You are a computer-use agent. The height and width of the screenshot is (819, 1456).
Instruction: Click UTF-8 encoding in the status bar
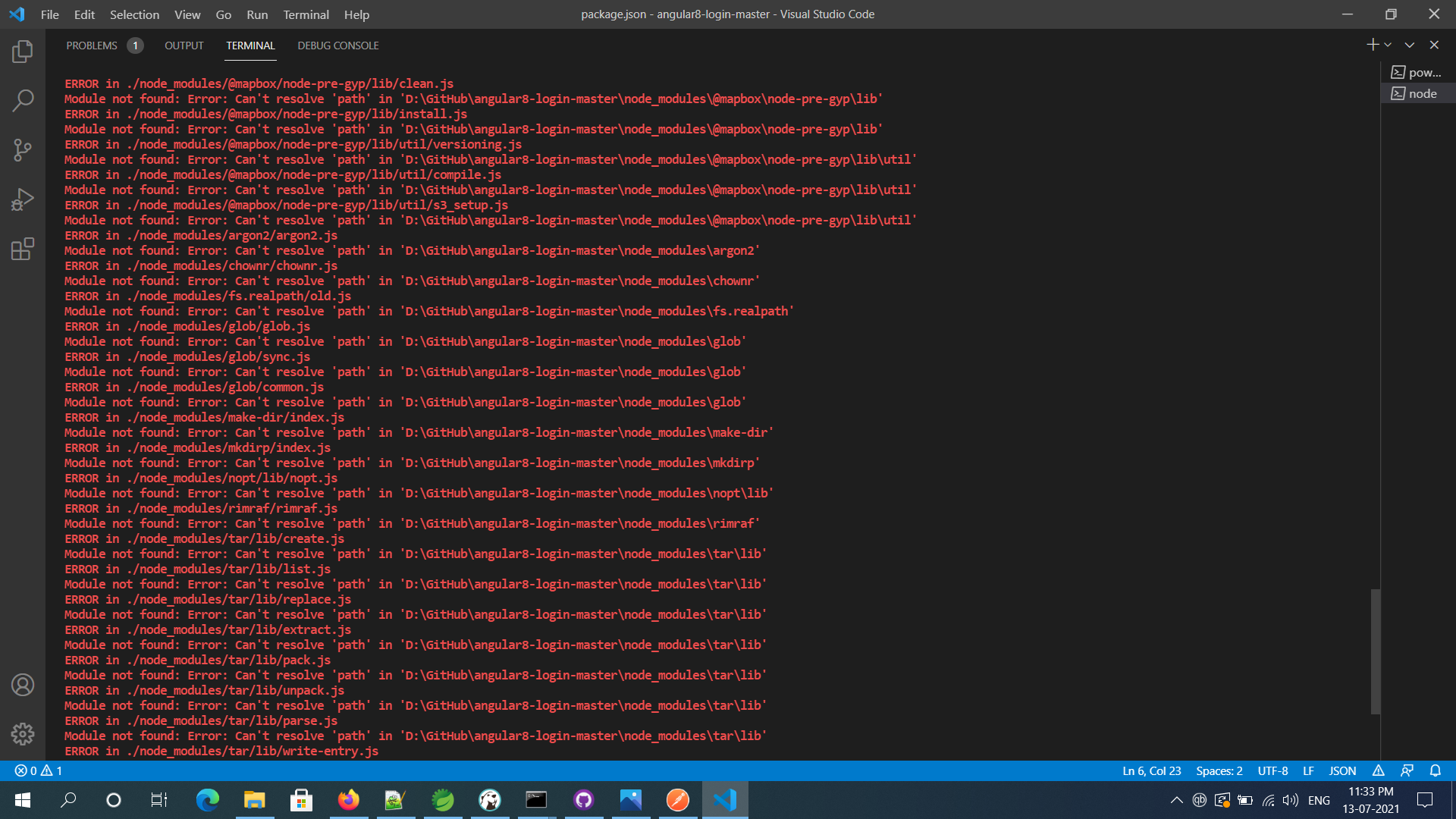[1272, 770]
